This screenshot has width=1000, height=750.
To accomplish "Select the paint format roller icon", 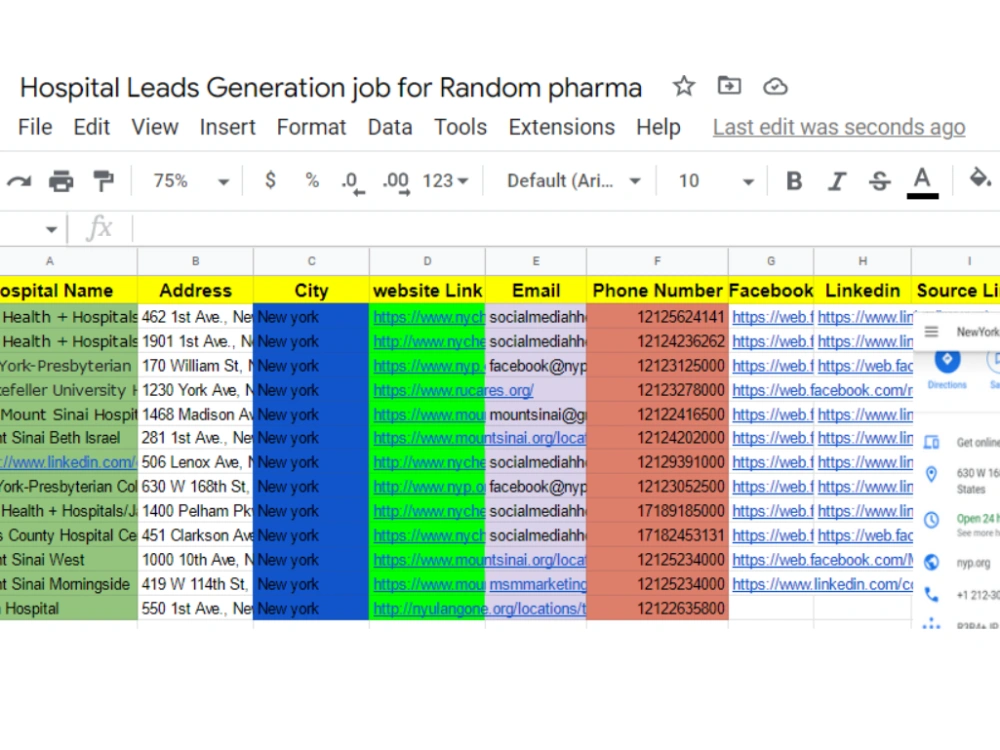I will point(103,181).
